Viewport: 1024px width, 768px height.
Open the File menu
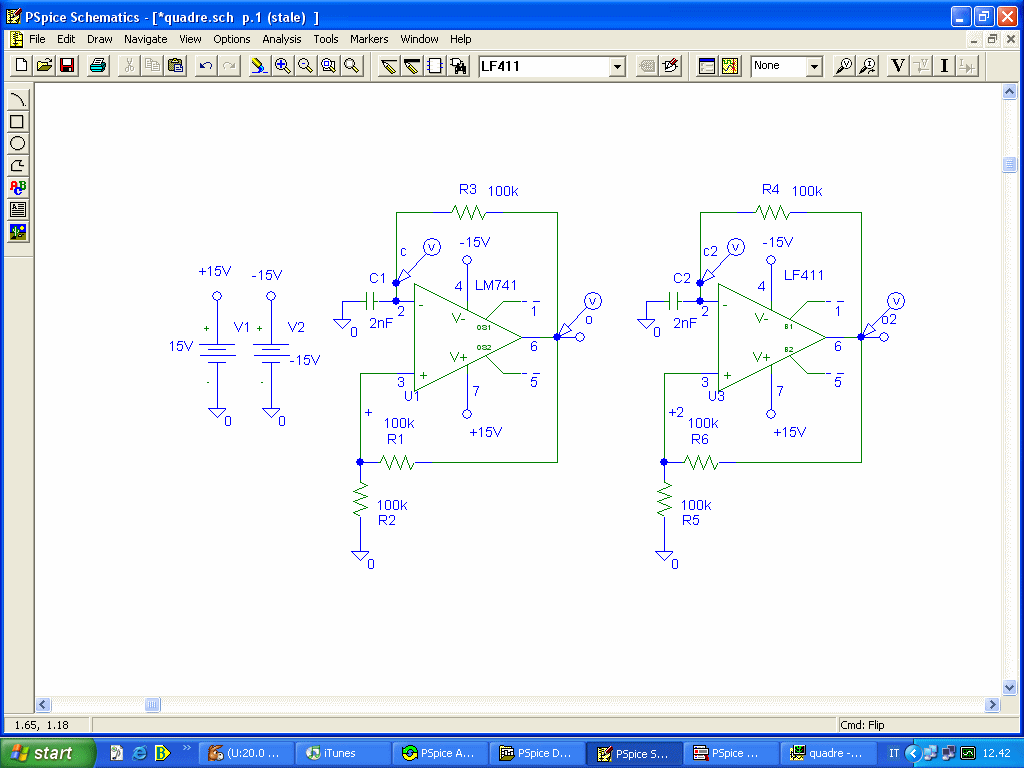[37, 39]
